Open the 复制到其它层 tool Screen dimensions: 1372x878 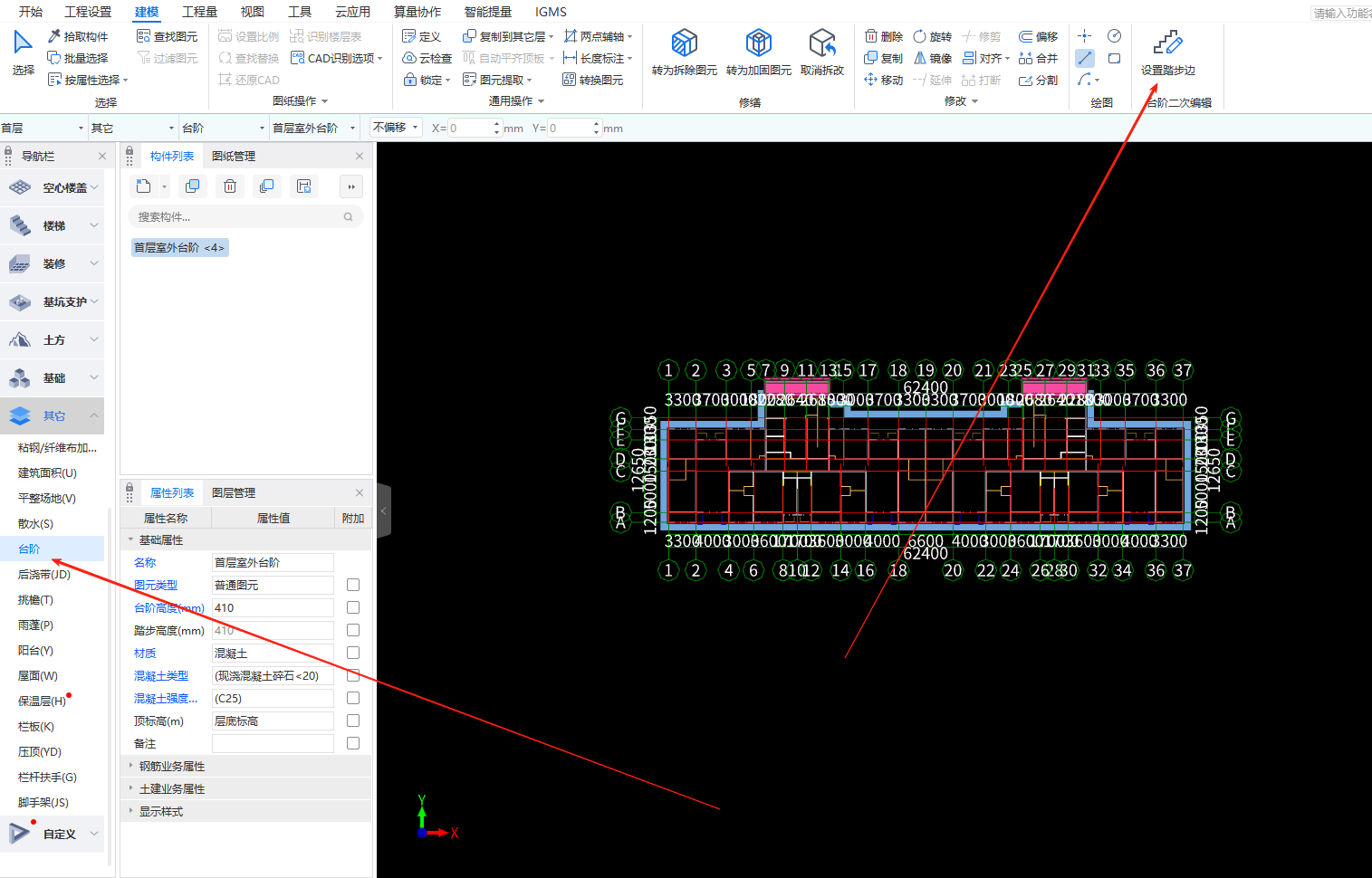[507, 36]
